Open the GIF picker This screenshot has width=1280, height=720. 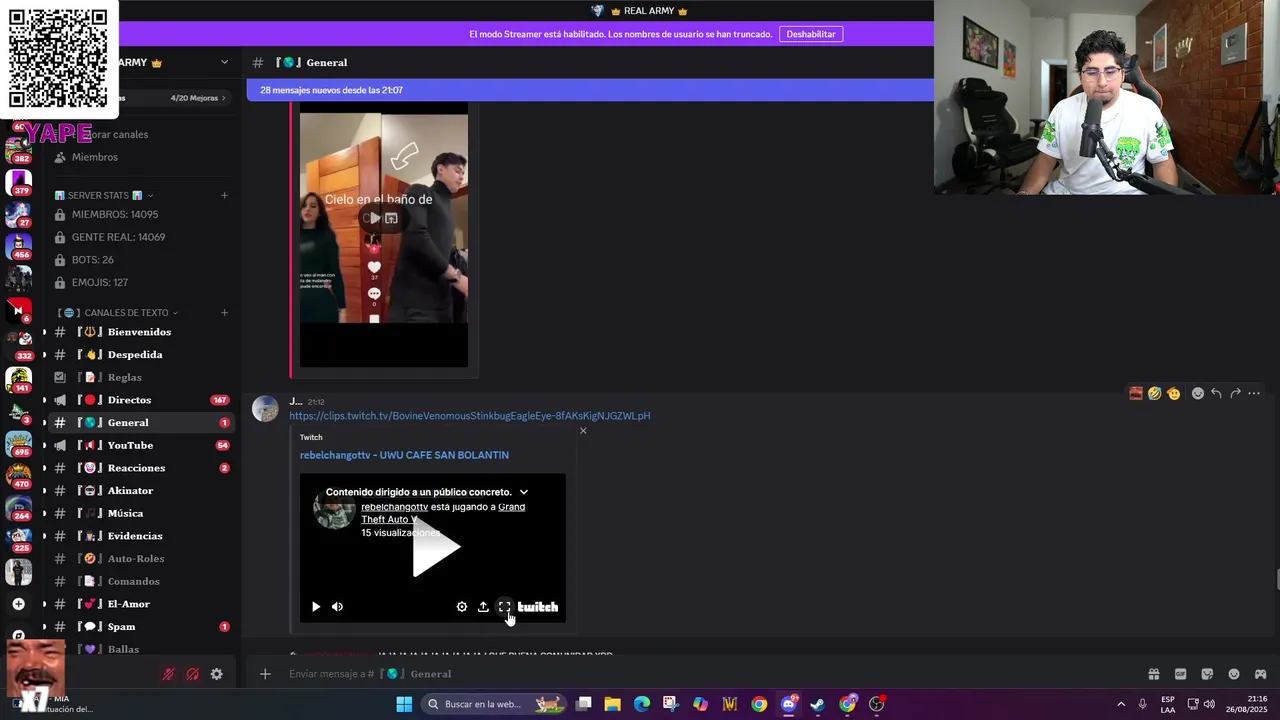pyautogui.click(x=1180, y=674)
